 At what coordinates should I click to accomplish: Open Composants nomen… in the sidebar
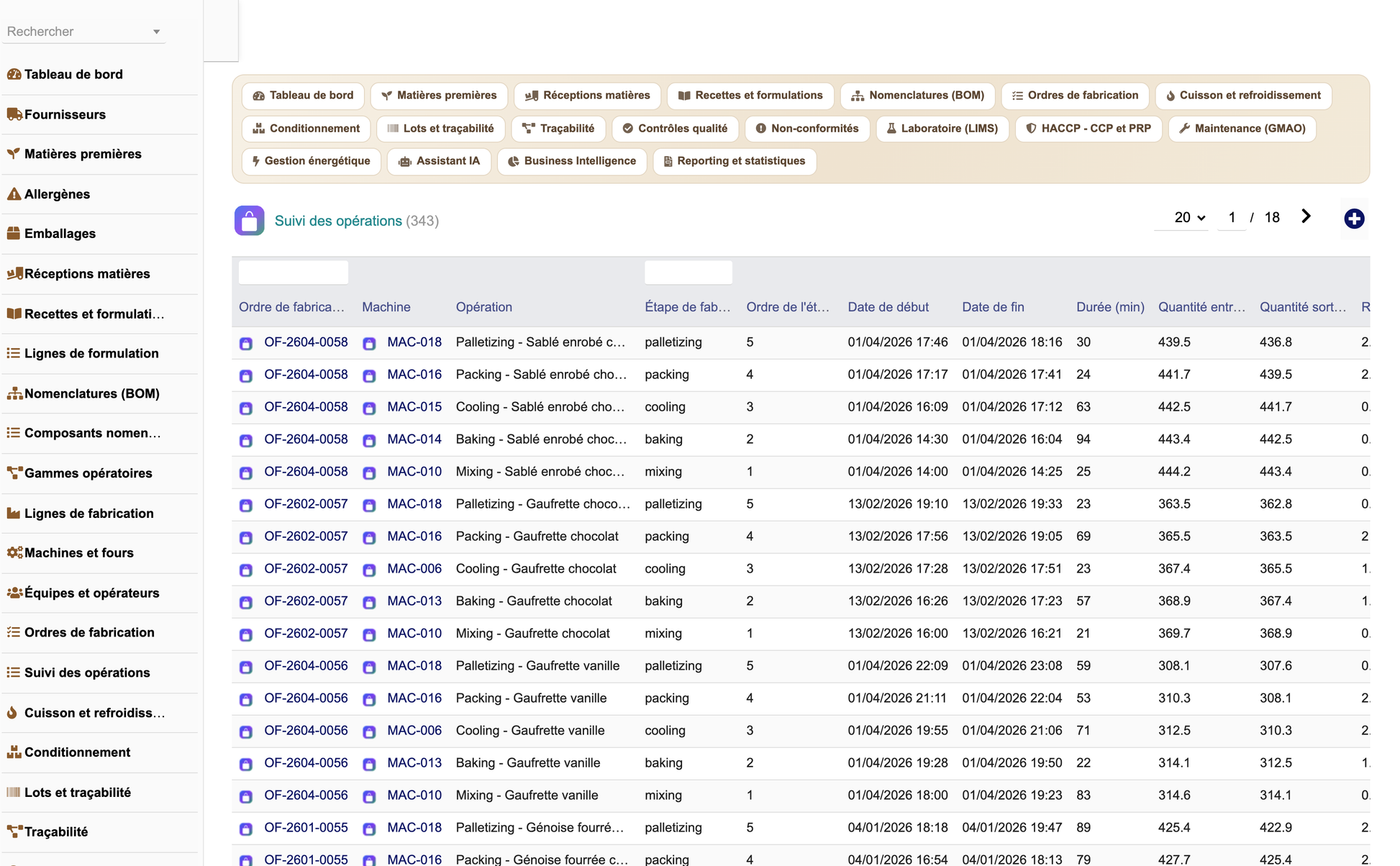[92, 433]
